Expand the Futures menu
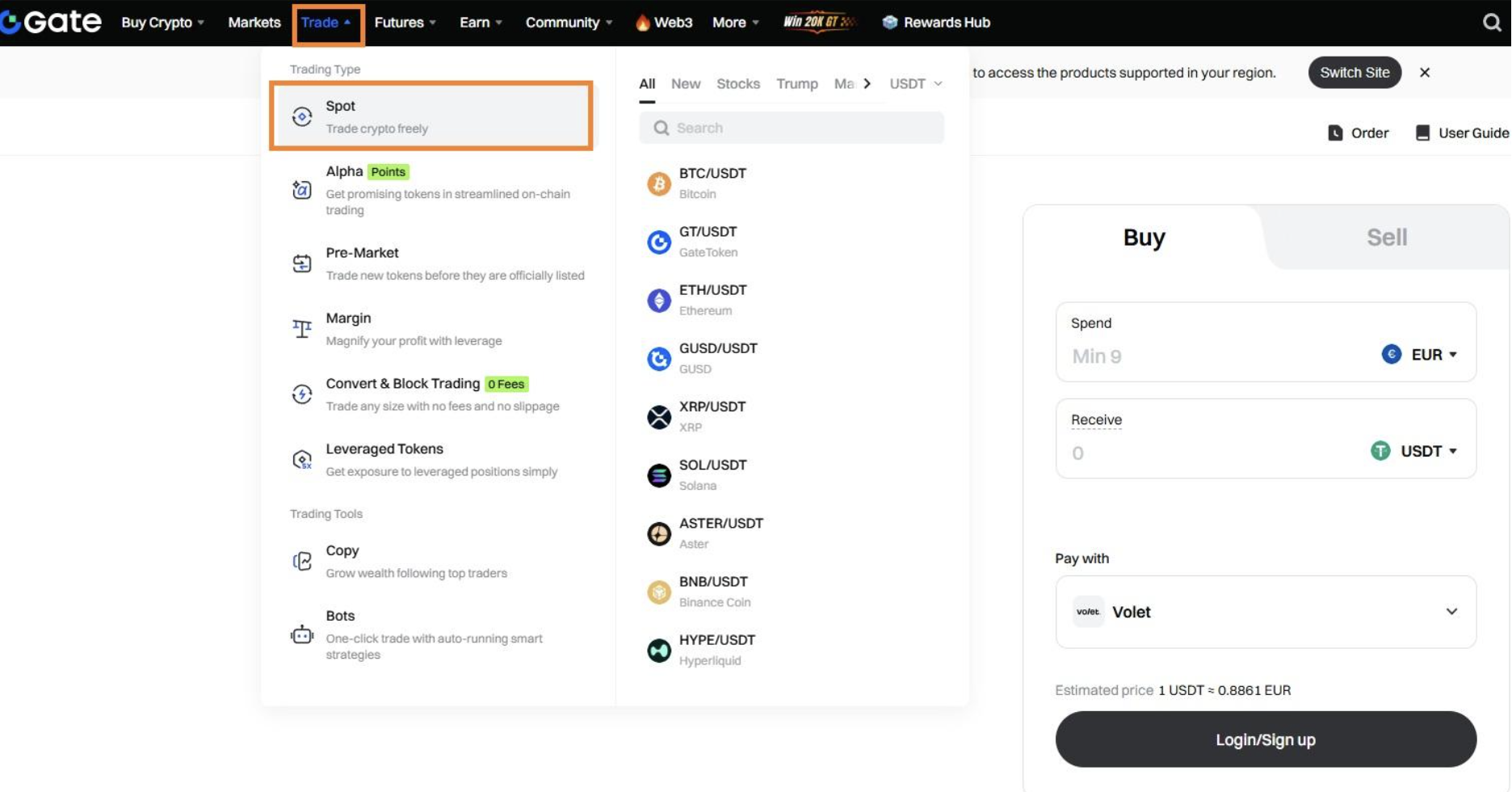Viewport: 1512px width, 792px height. [405, 23]
